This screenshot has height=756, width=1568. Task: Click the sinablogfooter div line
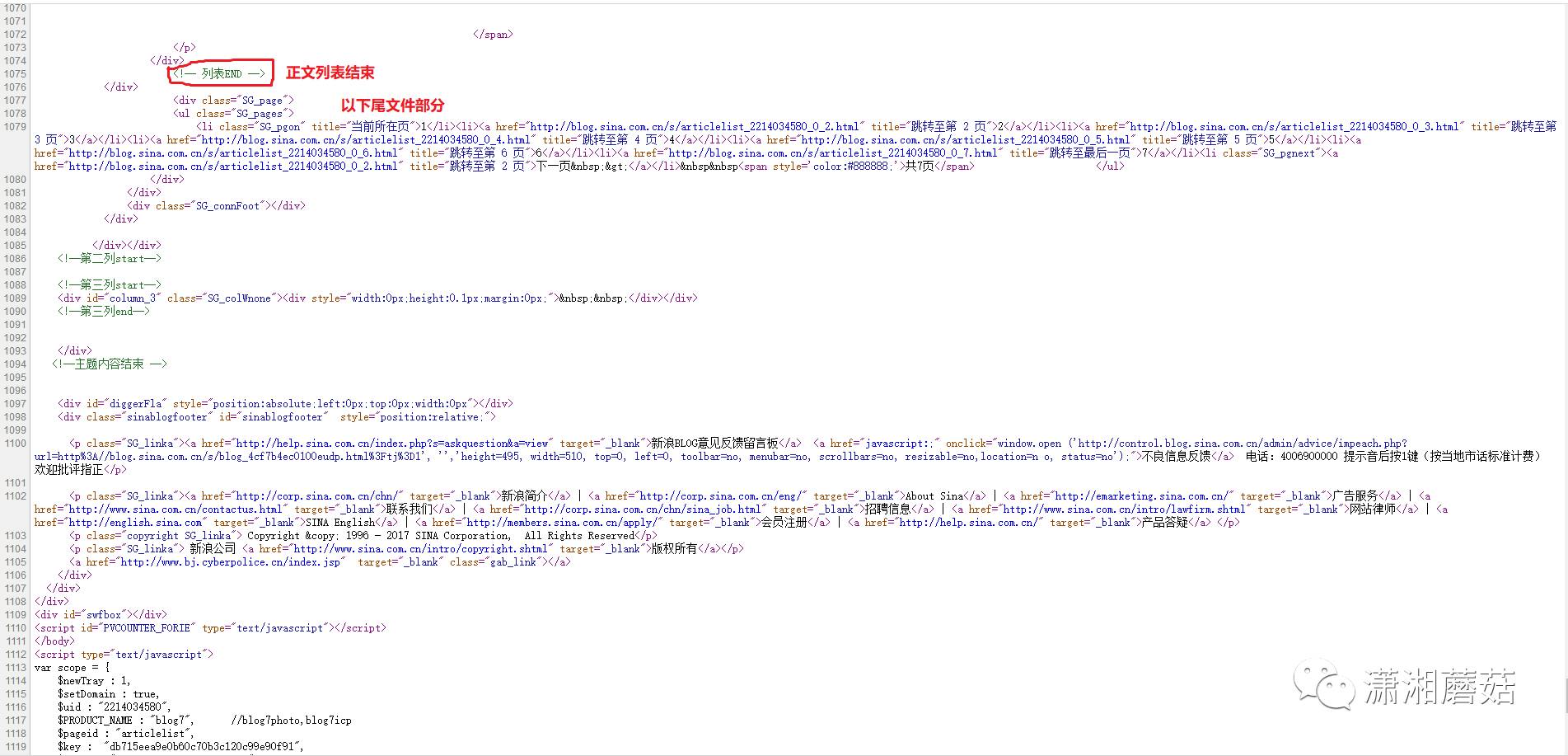coord(277,417)
